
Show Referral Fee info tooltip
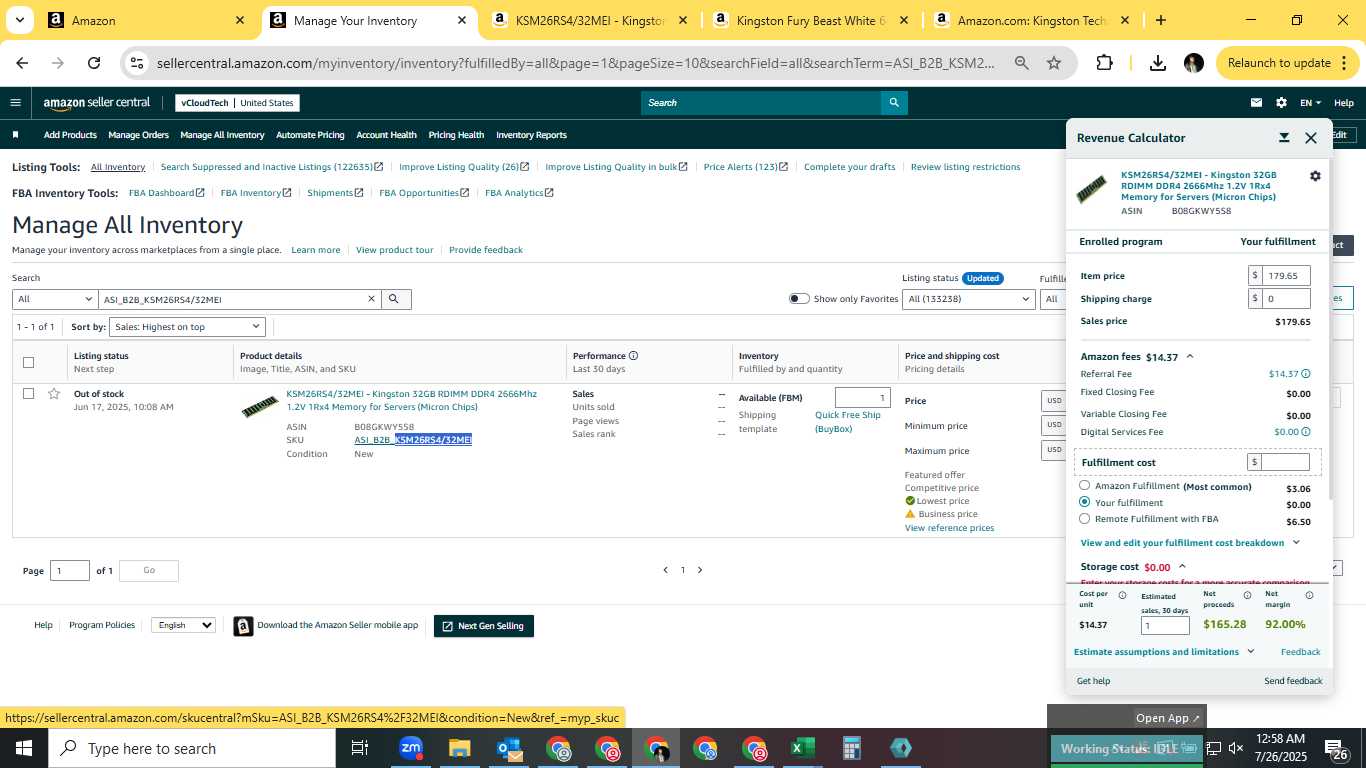(x=1306, y=374)
